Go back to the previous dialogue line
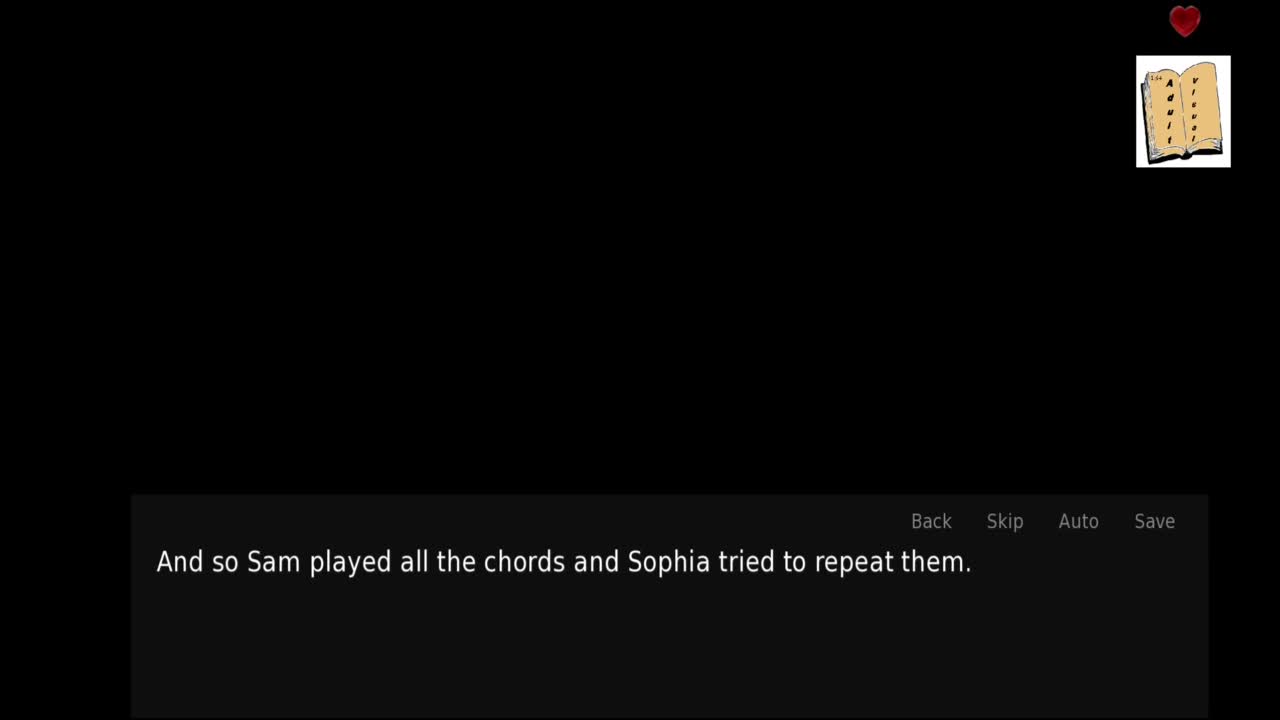Image resolution: width=1280 pixels, height=720 pixels. 931,521
